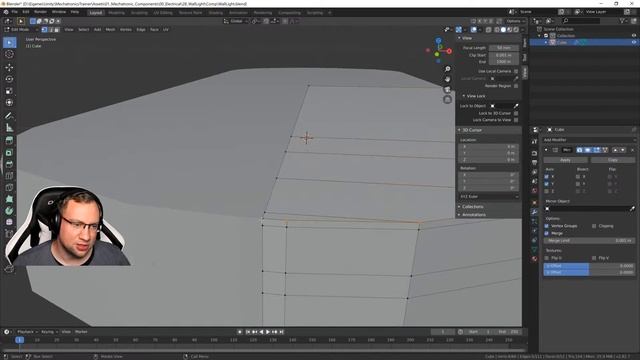The image size is (640, 360).
Task: Pick the Smooth tool
Action: coord(9,222)
